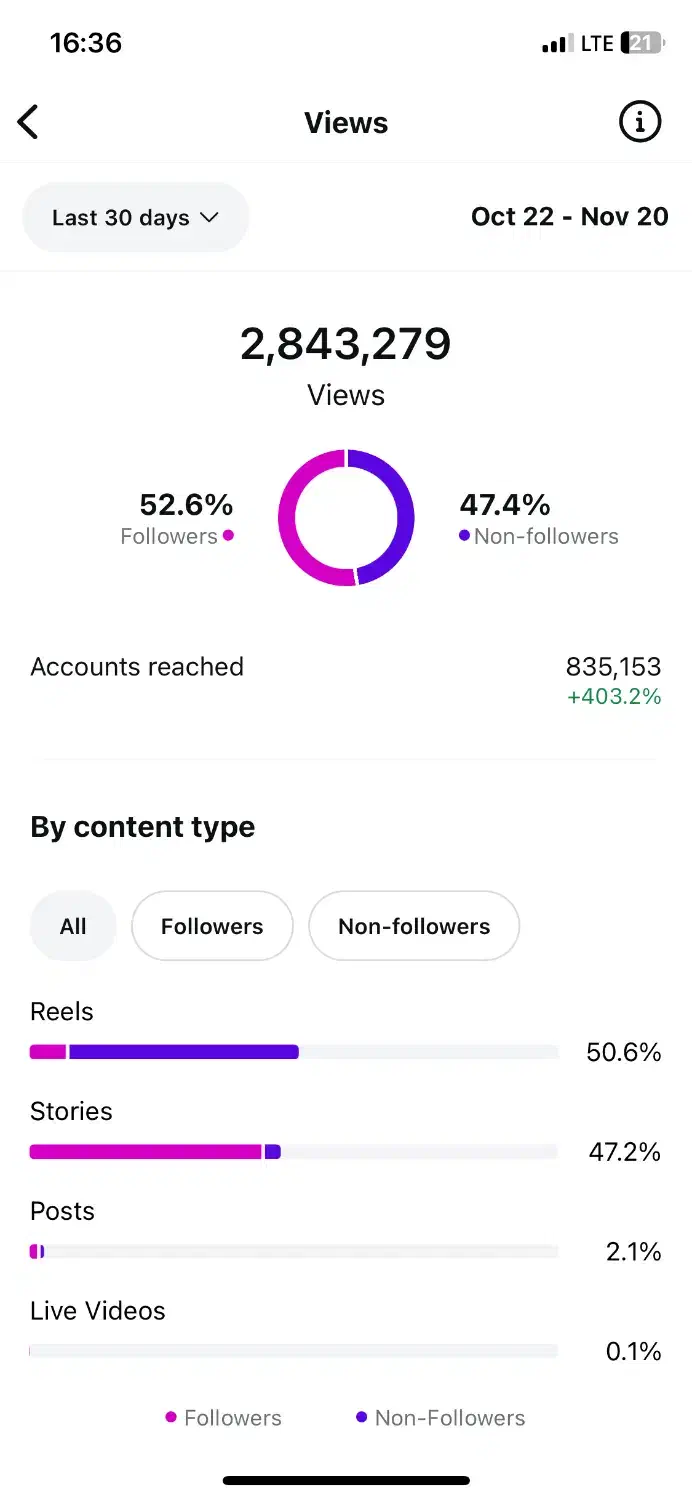This screenshot has width=692, height=1500.
Task: Tap the pink Followers dot beside 52.6%
Action: 228,536
